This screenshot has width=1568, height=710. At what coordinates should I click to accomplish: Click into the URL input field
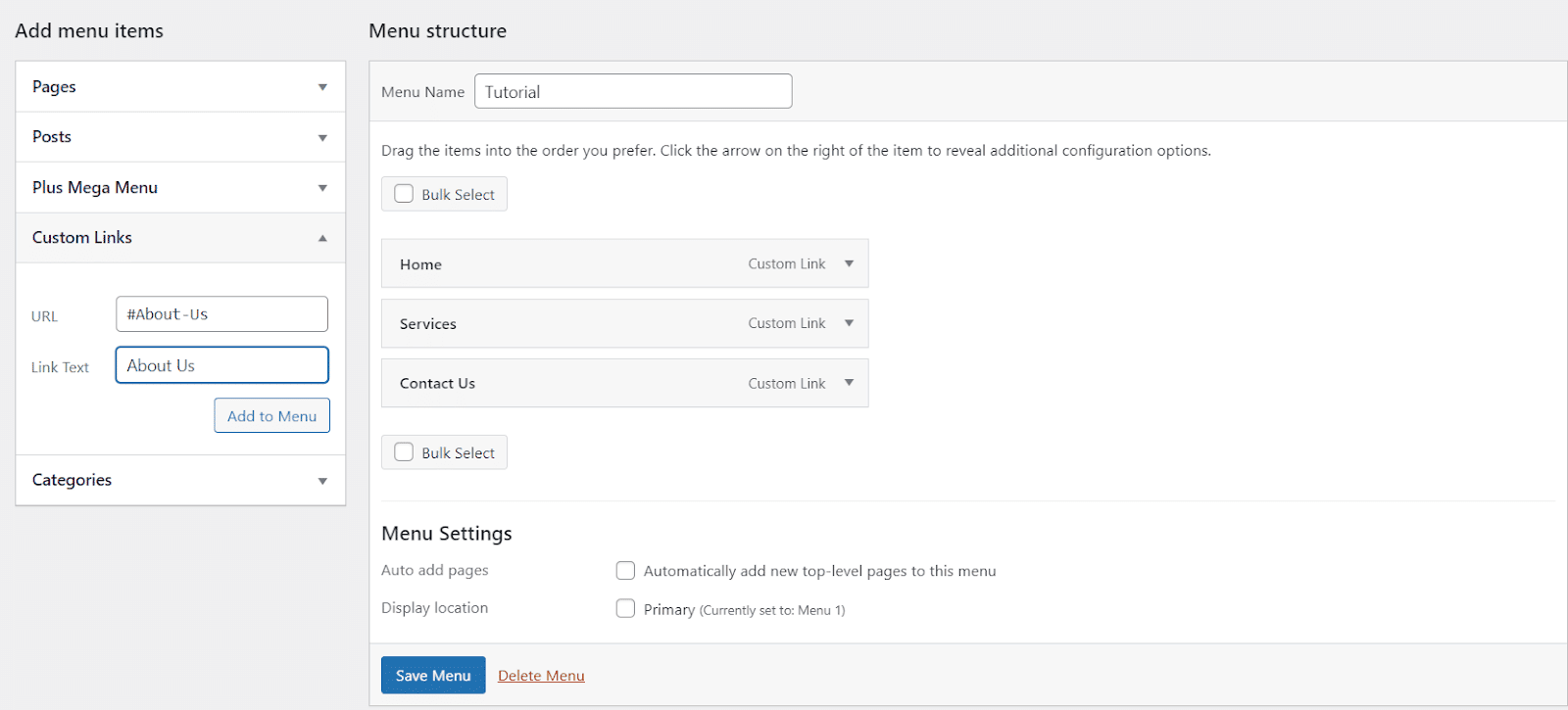click(221, 314)
